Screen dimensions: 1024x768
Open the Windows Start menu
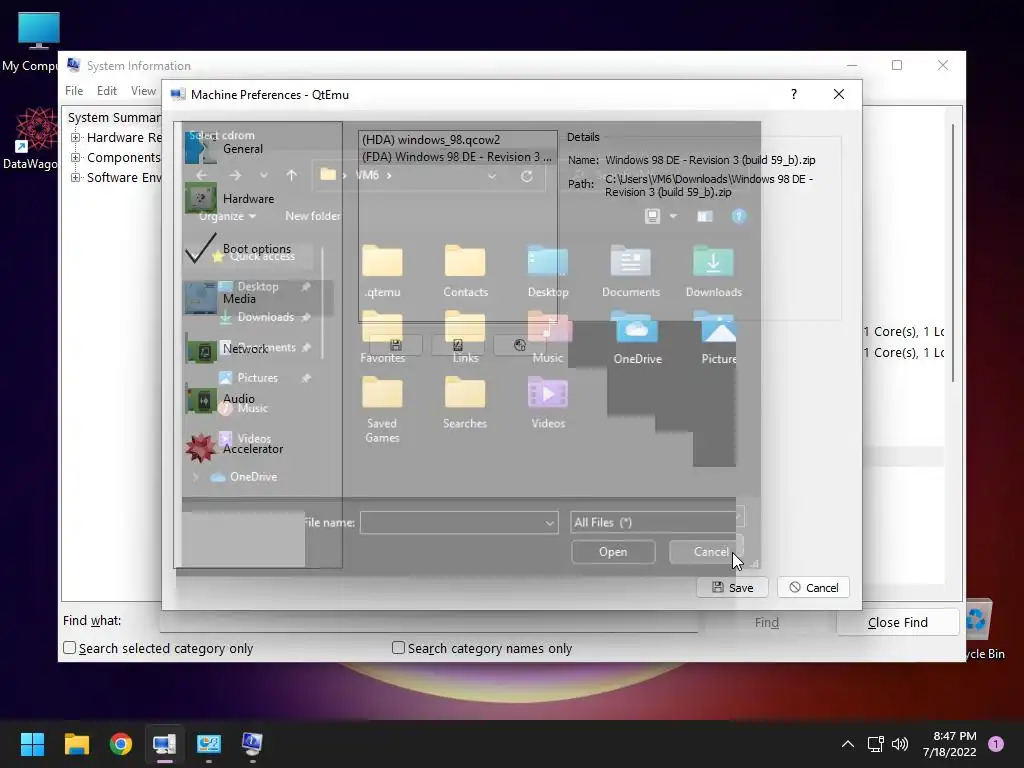pos(32,744)
